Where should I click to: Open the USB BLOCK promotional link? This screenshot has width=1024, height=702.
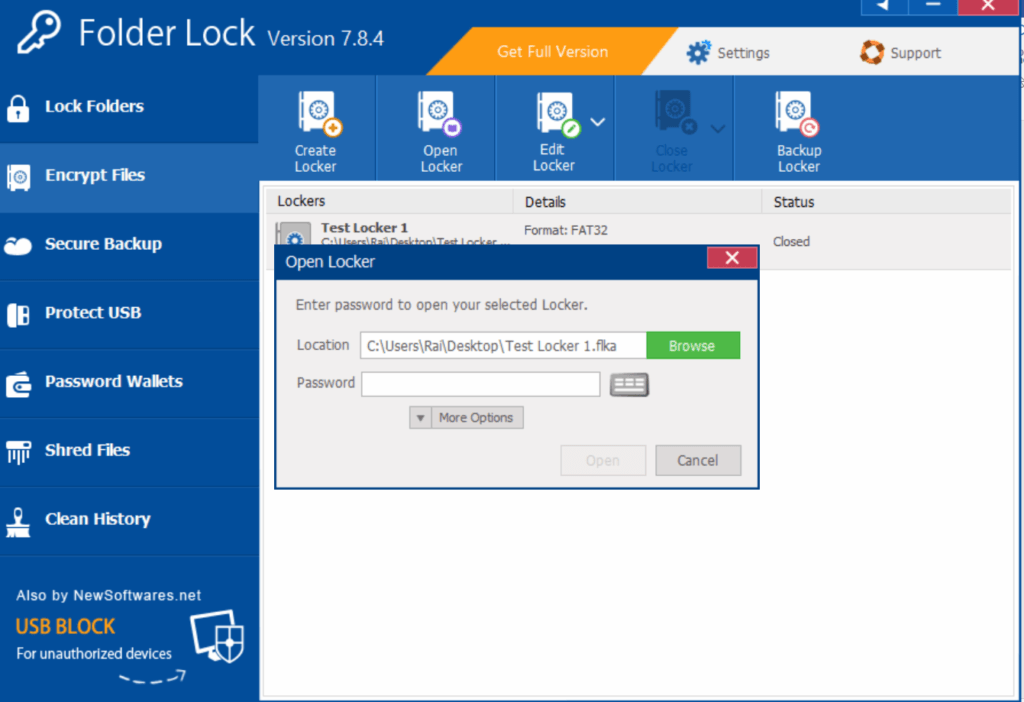[x=65, y=627]
